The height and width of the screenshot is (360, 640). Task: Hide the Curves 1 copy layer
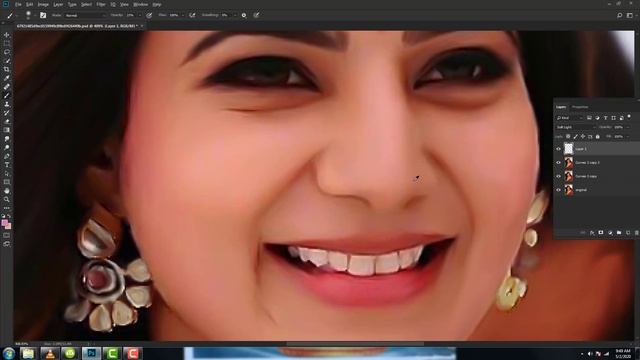click(558, 176)
